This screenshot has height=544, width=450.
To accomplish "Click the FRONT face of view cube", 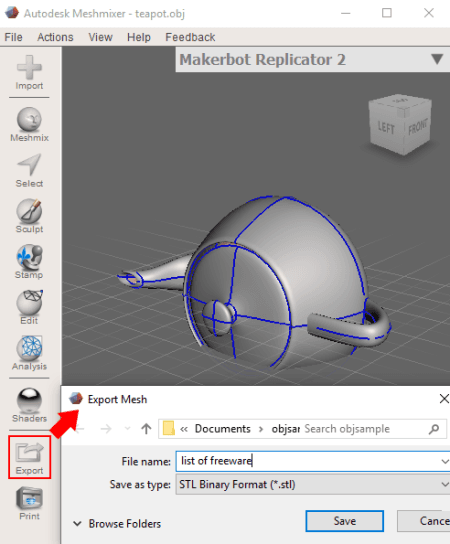I will click(x=418, y=126).
